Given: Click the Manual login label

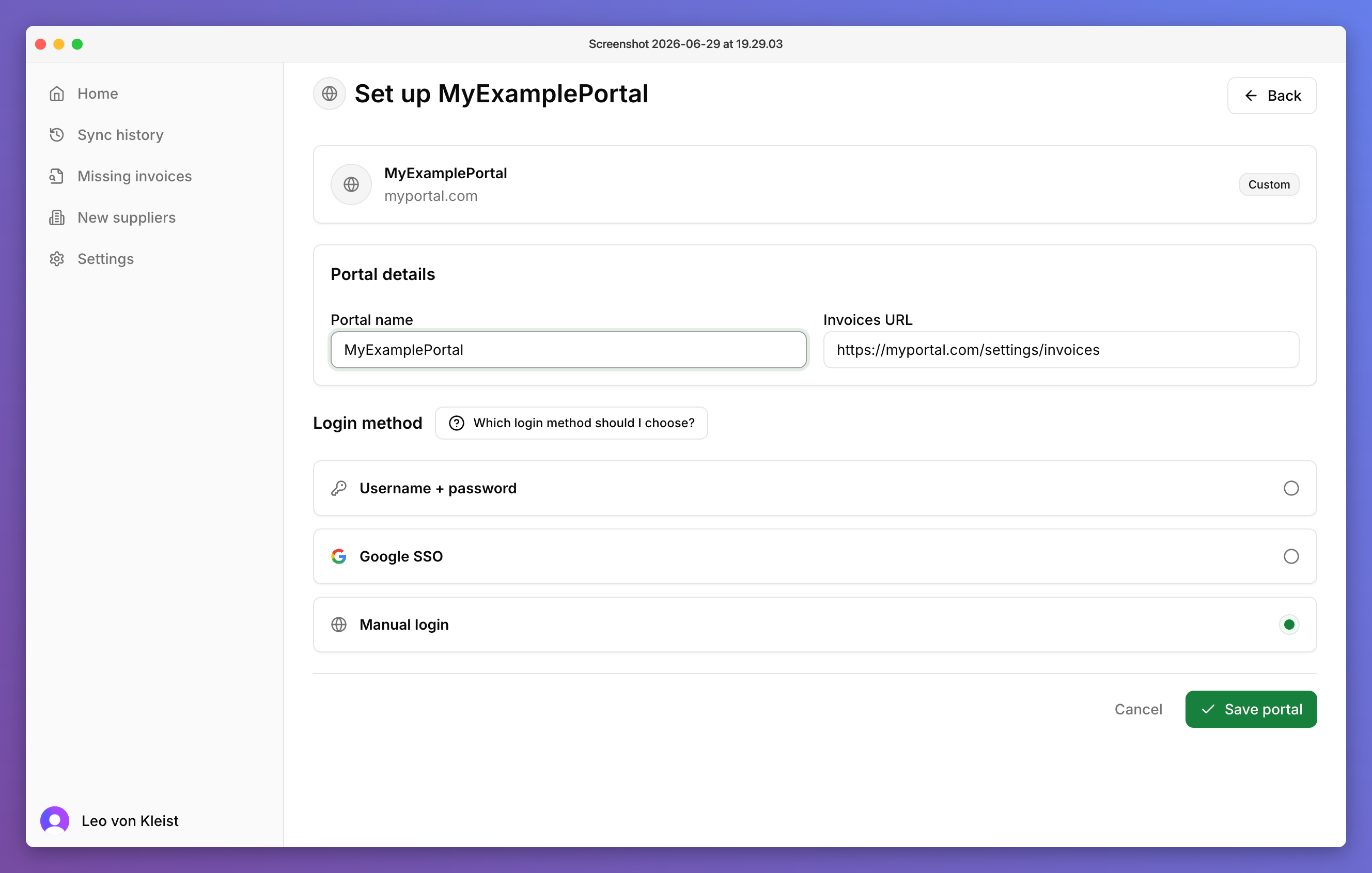Looking at the screenshot, I should click(404, 625).
